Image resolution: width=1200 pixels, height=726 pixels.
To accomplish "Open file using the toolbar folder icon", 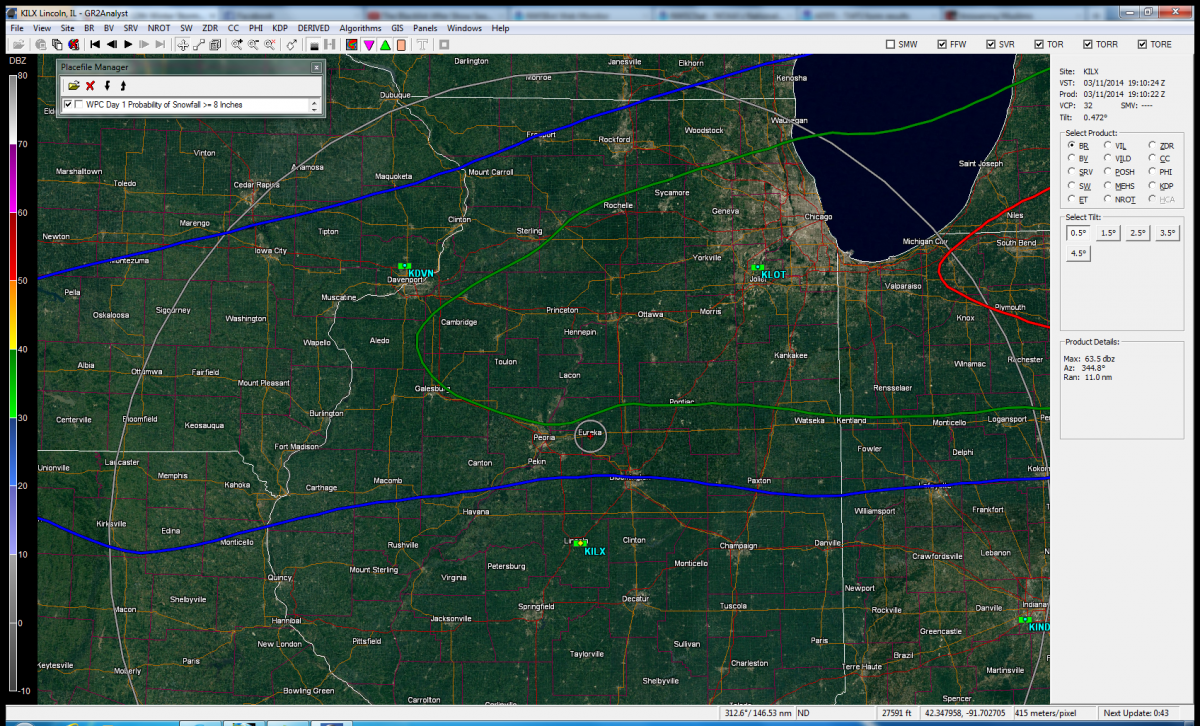I will tap(18, 45).
